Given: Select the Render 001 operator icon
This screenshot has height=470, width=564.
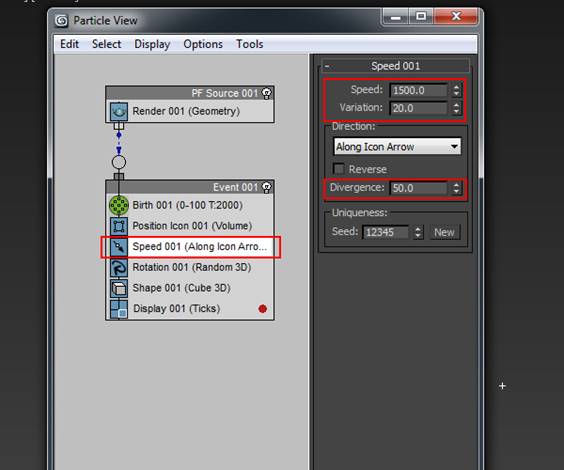Looking at the screenshot, I should pos(119,111).
